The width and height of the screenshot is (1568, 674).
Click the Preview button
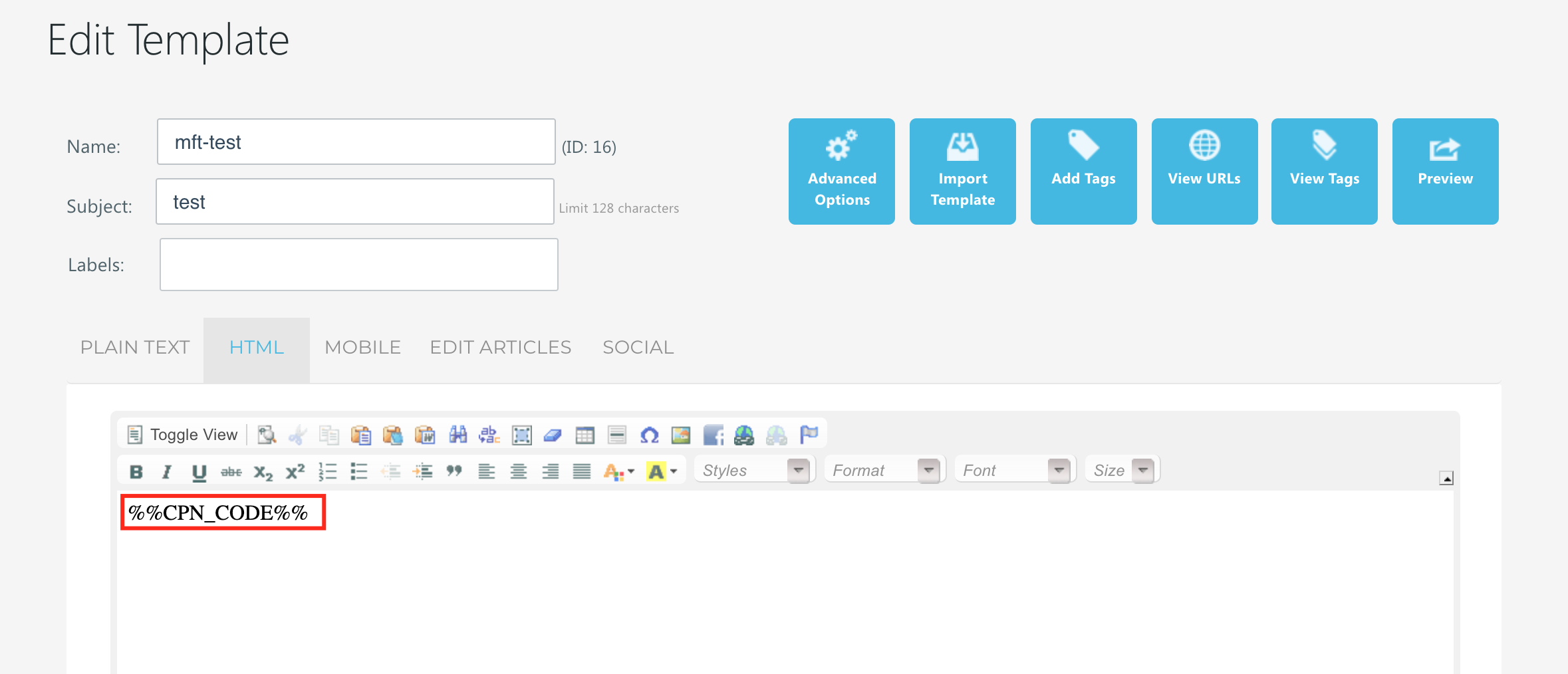(x=1444, y=171)
